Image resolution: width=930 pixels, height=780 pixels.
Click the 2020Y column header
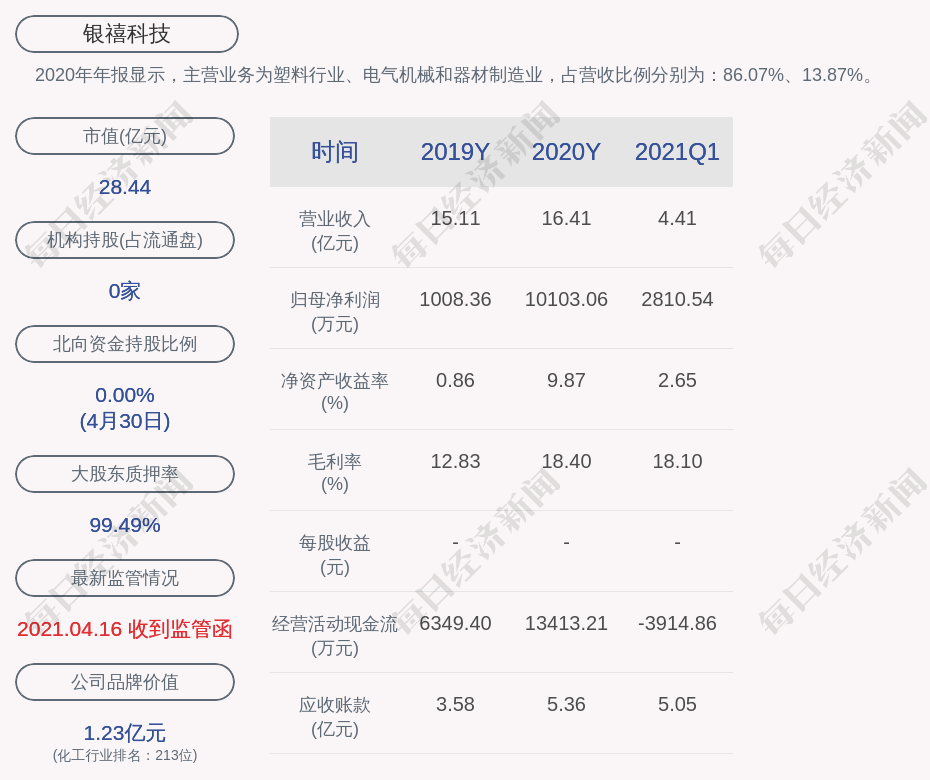click(566, 152)
